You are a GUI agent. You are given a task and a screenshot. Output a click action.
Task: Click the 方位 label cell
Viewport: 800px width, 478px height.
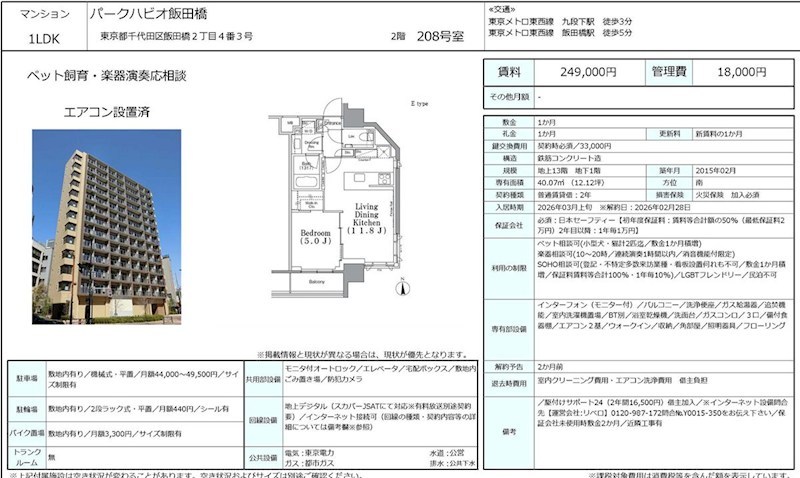669,183
